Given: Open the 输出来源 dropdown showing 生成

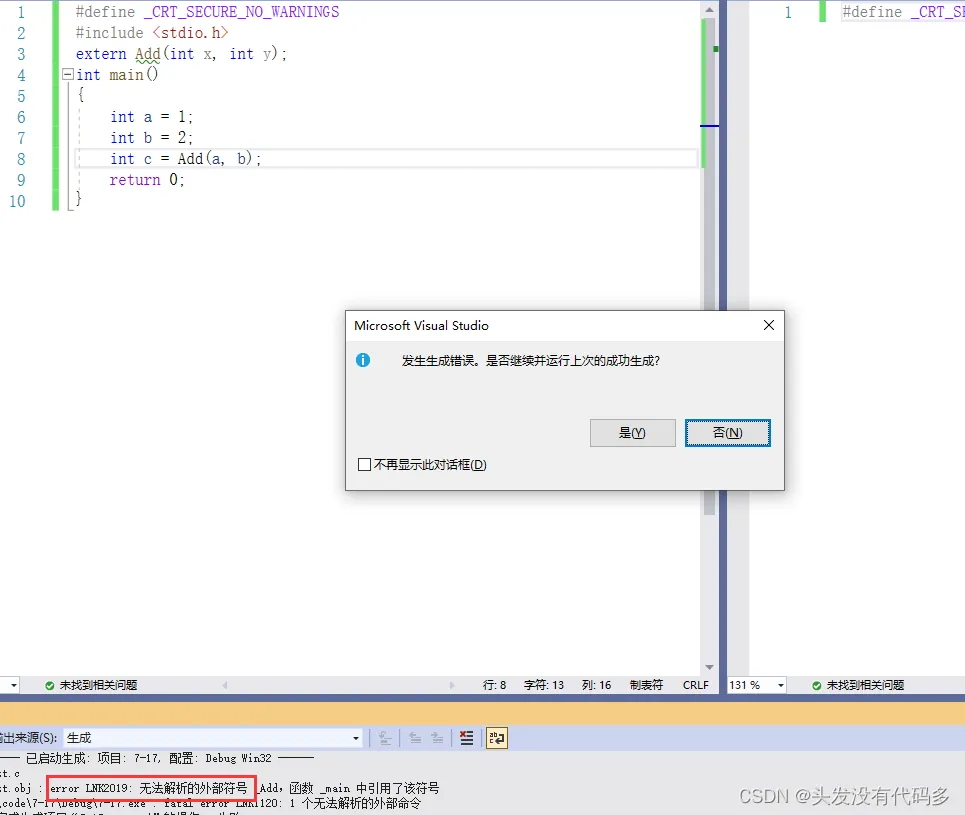Looking at the screenshot, I should pyautogui.click(x=213, y=737).
